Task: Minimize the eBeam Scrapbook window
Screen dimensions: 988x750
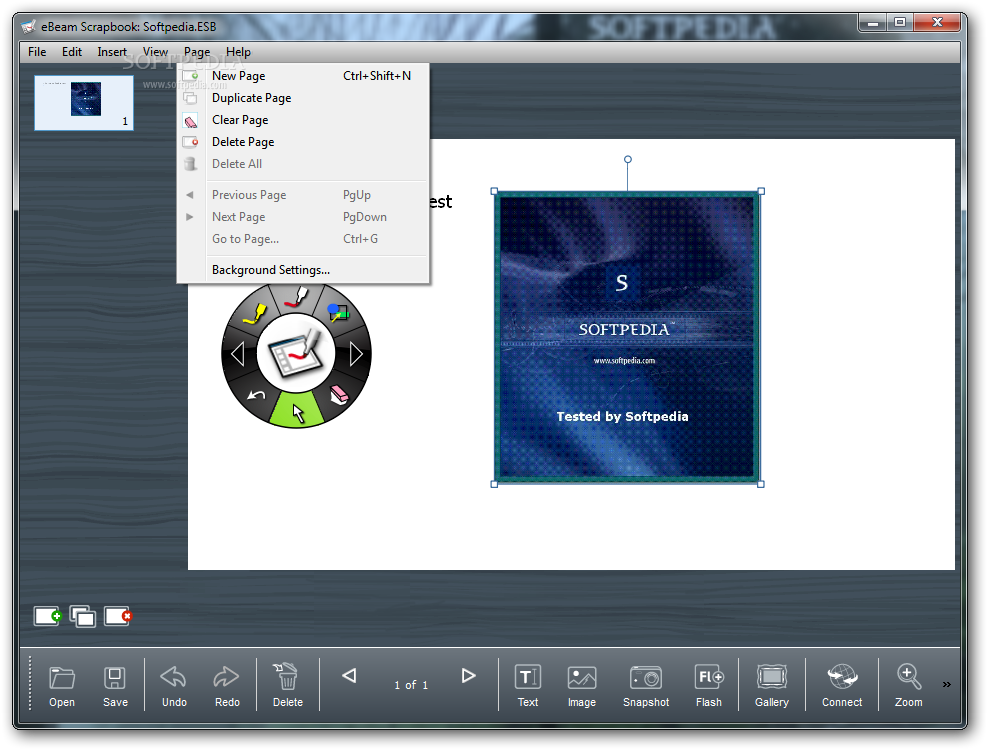Action: pos(873,22)
